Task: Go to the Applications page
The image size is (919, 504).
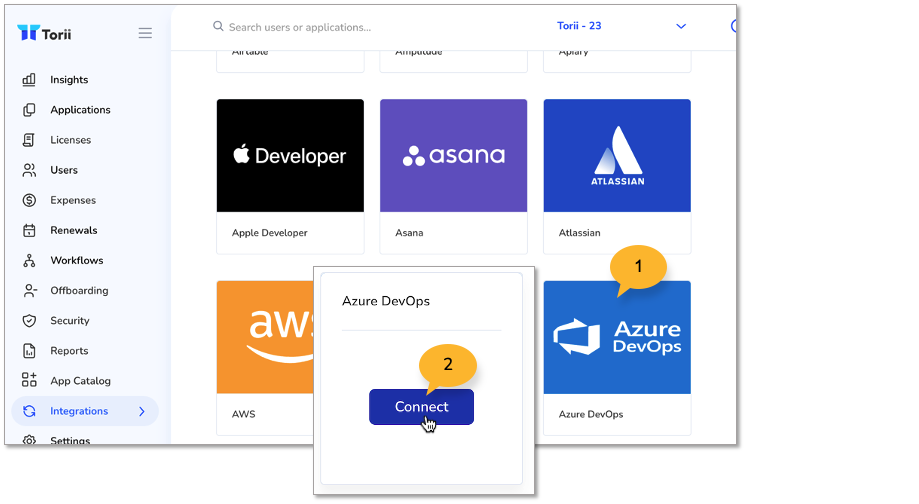Action: (80, 110)
